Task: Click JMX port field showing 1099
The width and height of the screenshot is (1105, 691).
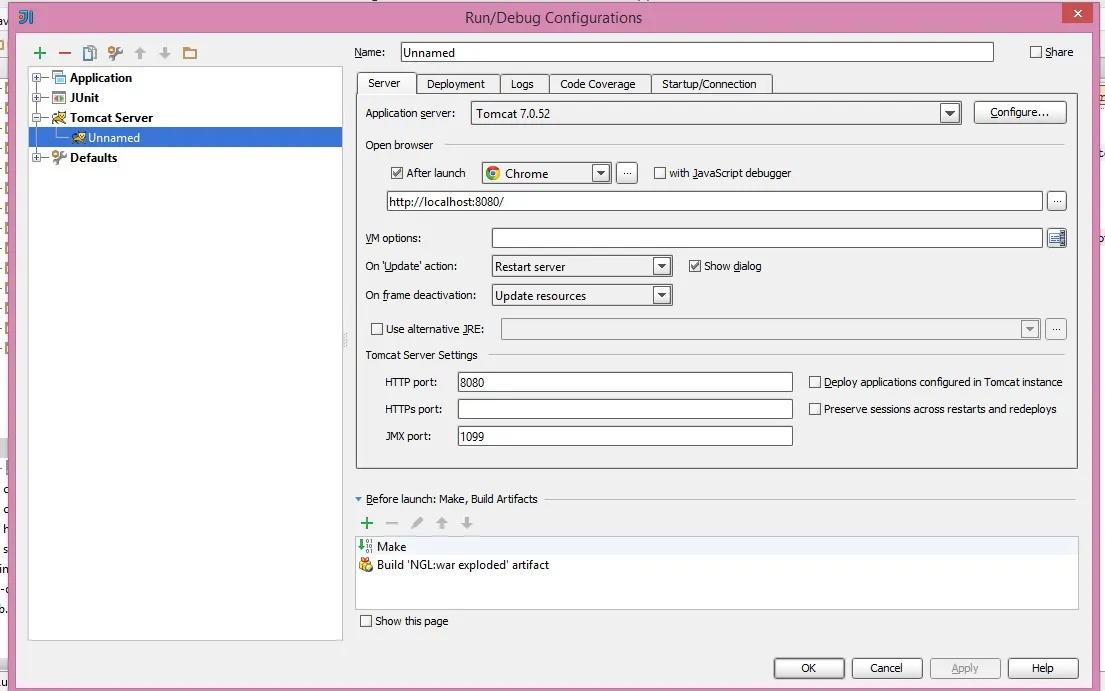Action: coord(625,436)
